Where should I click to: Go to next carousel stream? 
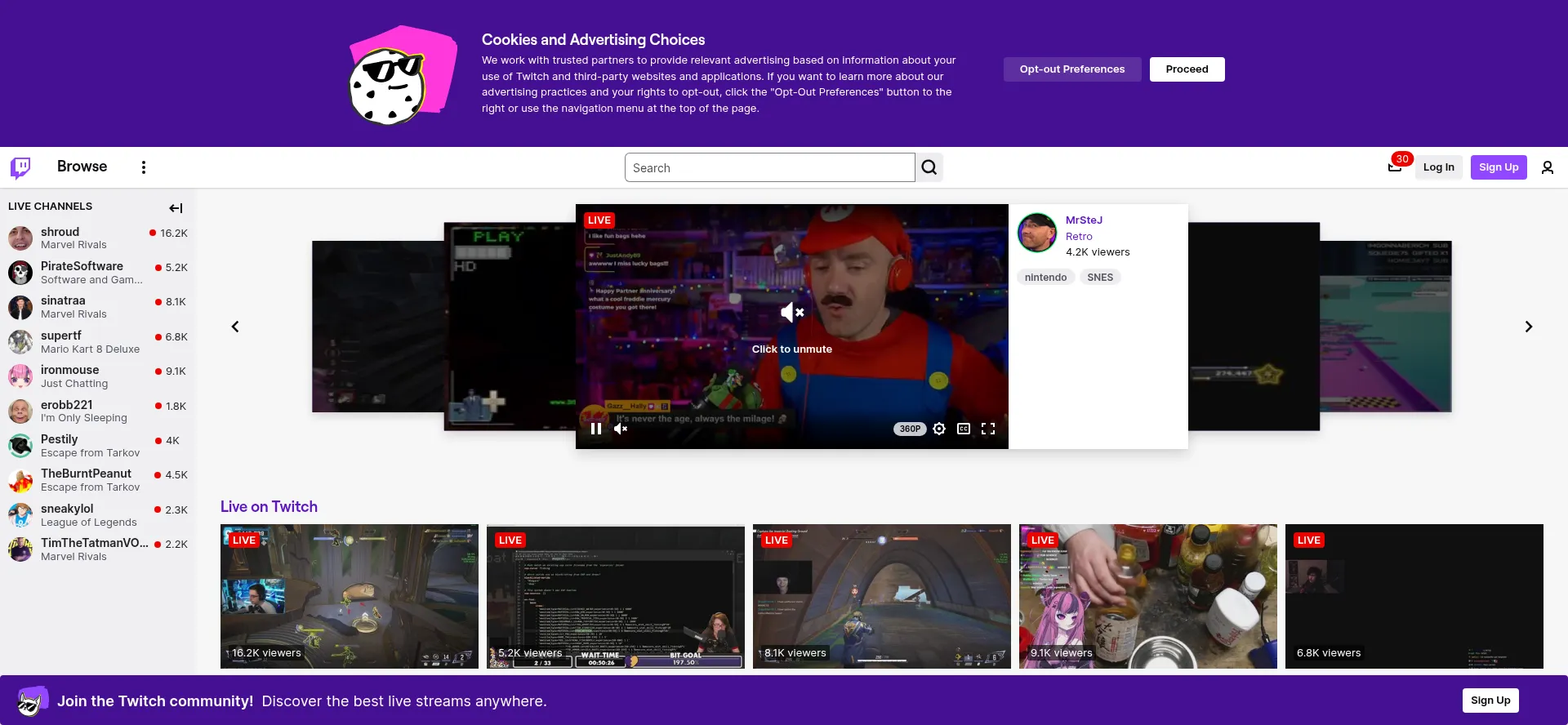[x=1529, y=327]
